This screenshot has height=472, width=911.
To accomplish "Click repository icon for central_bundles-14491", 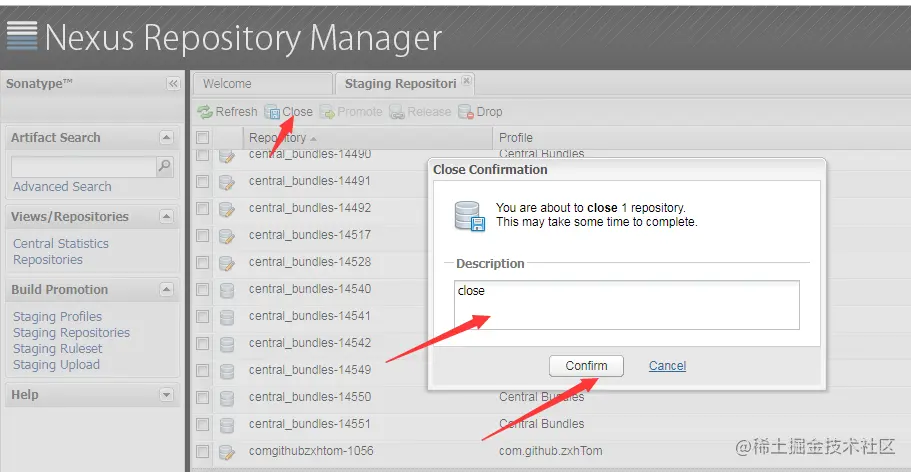I will (x=227, y=182).
